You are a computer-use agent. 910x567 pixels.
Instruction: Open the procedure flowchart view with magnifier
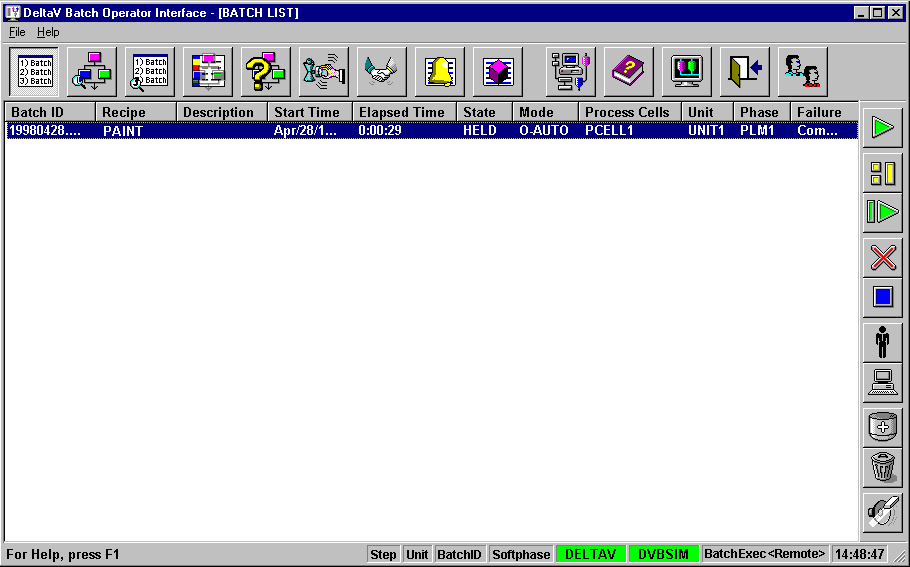(92, 72)
